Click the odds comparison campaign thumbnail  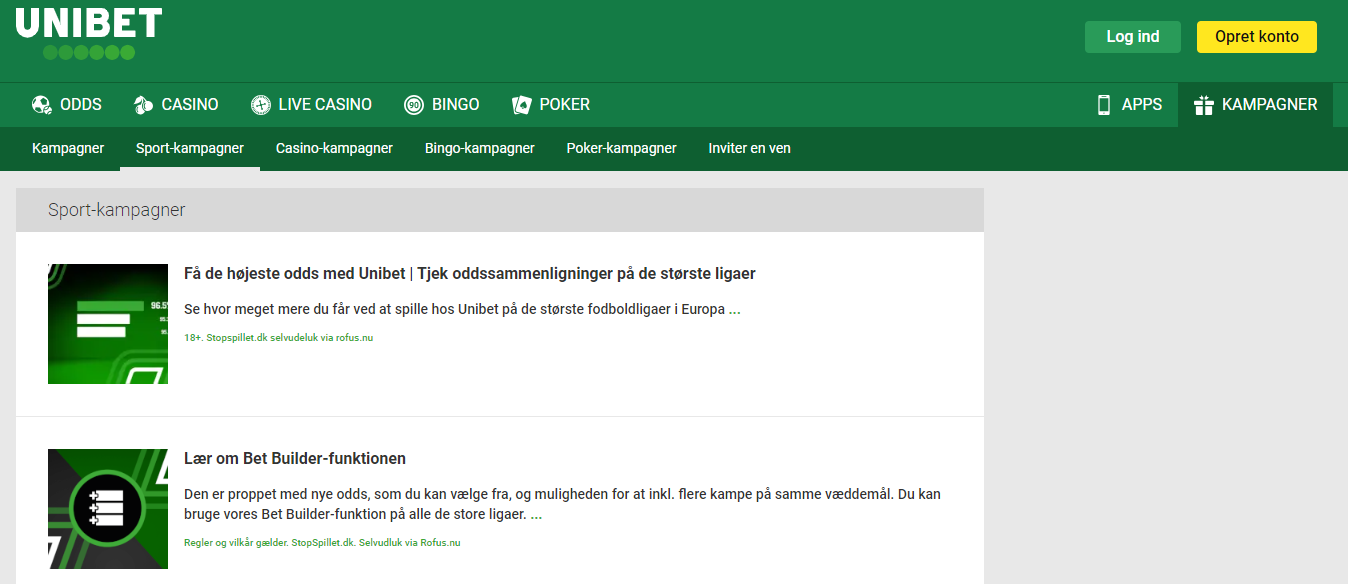pyautogui.click(x=108, y=324)
